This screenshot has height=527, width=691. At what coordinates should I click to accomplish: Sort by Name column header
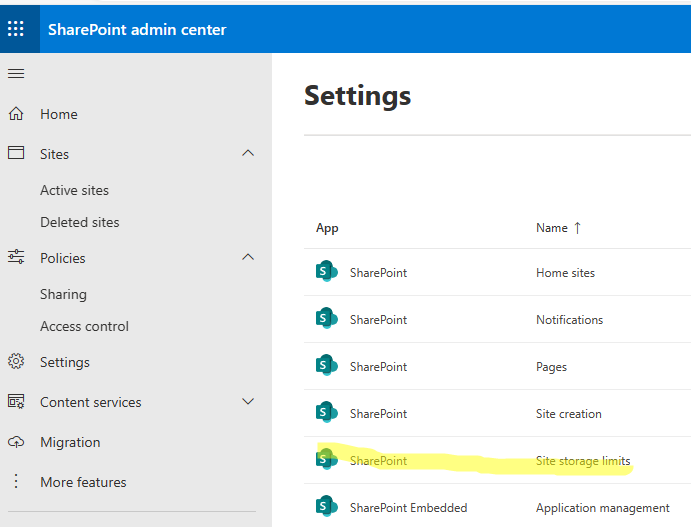tap(552, 228)
